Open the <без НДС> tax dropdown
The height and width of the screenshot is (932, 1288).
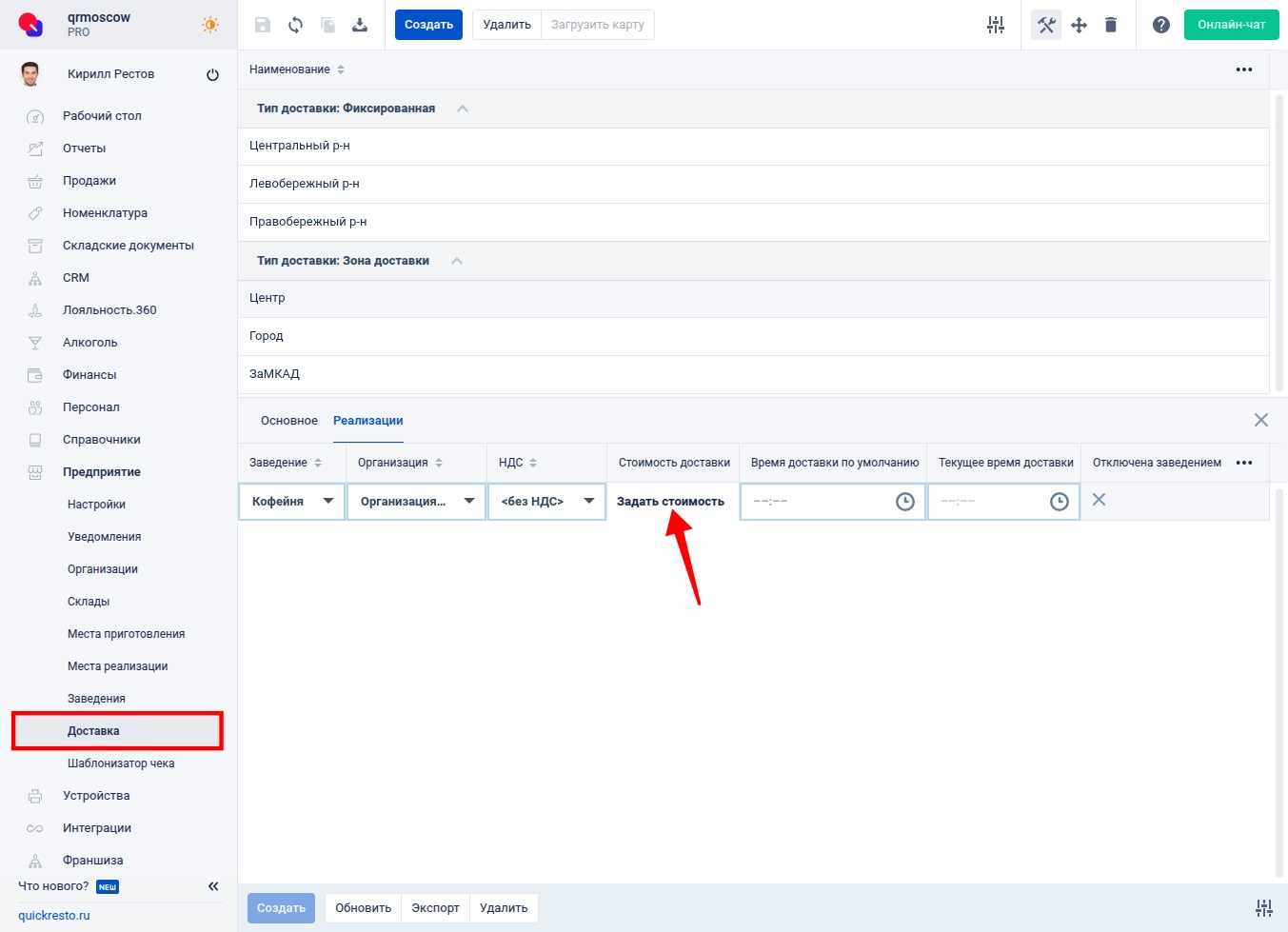[546, 502]
